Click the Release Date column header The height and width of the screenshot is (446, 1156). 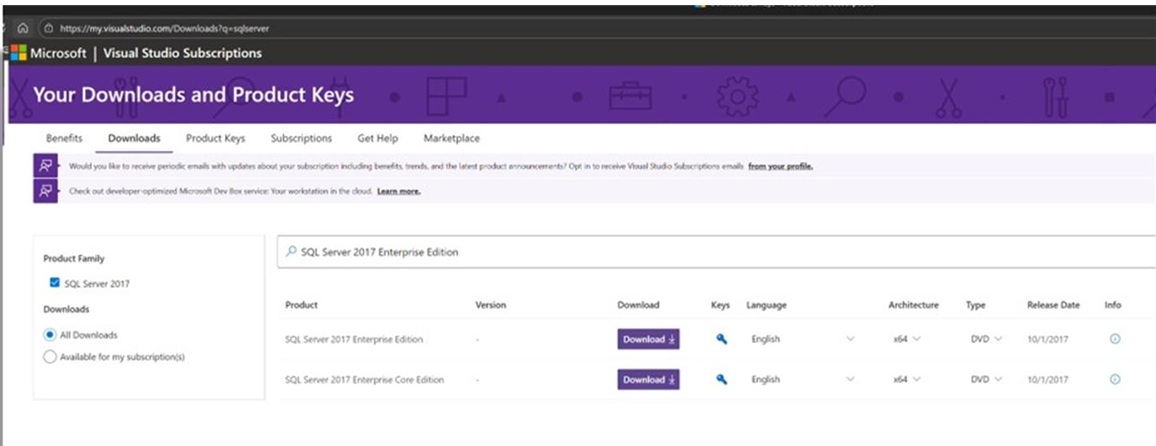coord(1053,305)
